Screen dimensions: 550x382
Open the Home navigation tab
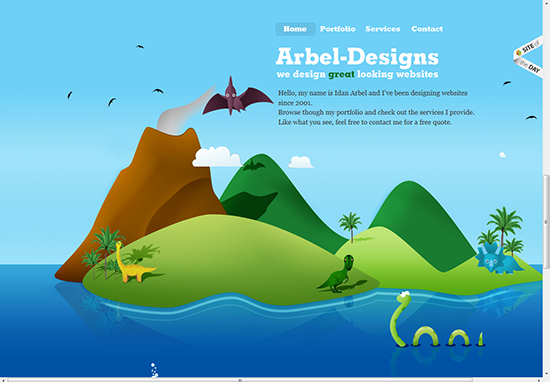click(295, 29)
